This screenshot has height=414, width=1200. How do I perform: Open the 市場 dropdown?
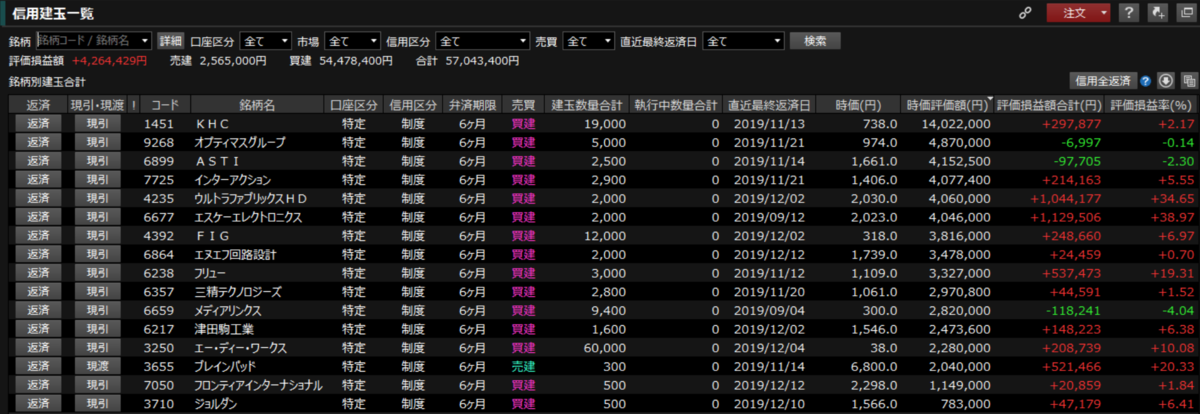tap(352, 41)
